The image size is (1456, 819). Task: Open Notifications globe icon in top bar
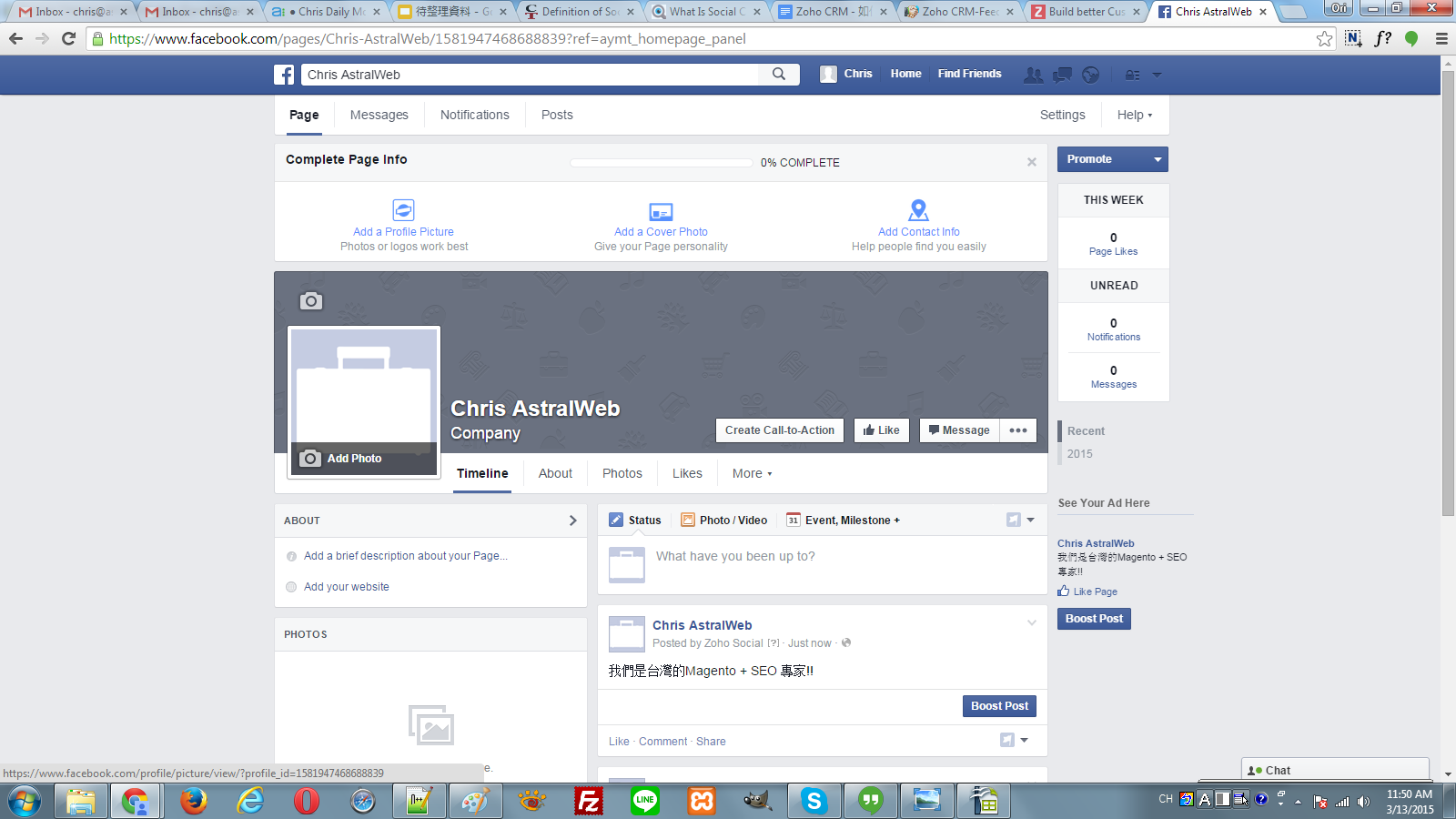[1091, 75]
